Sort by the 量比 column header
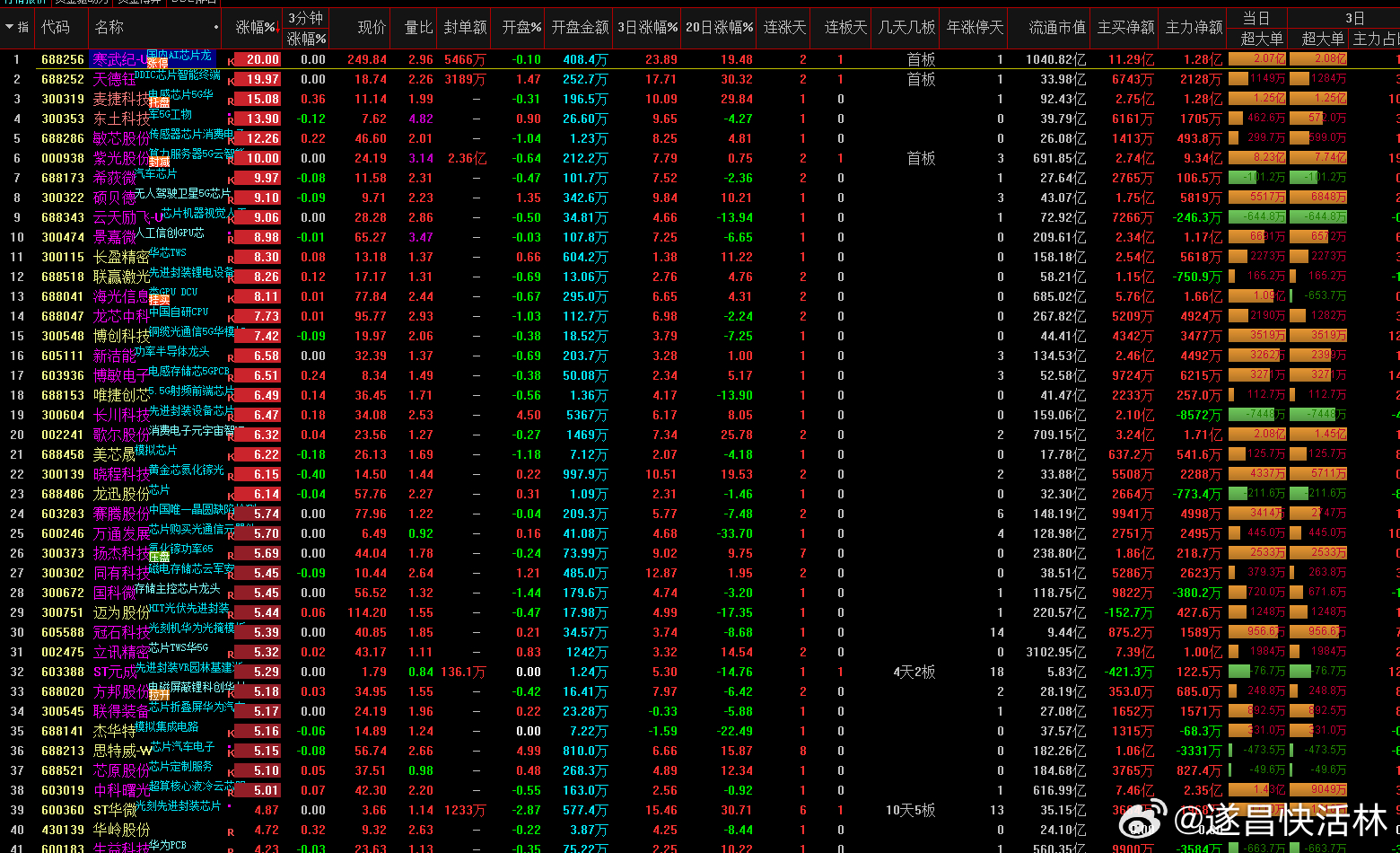 tap(418, 28)
